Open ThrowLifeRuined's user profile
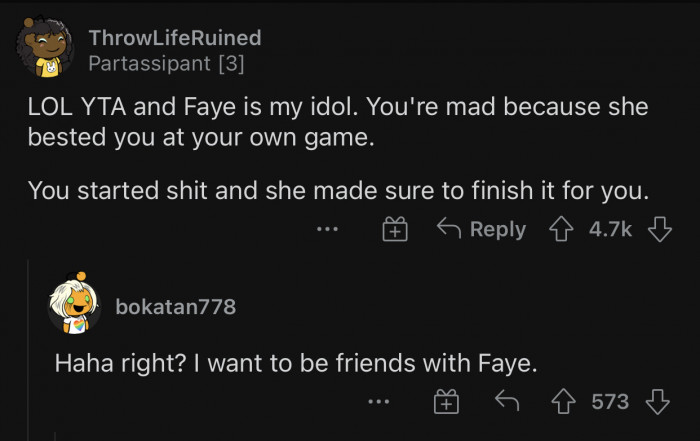Screen dimensions: 700x441 tap(175, 38)
